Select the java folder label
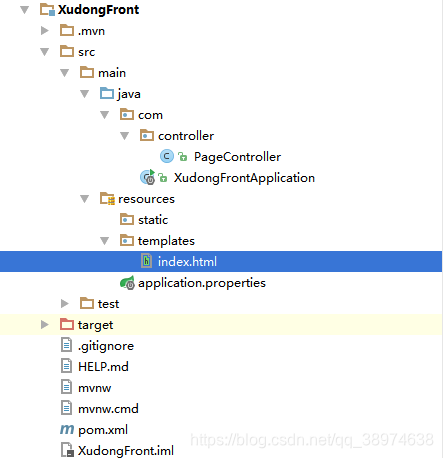 click(129, 94)
